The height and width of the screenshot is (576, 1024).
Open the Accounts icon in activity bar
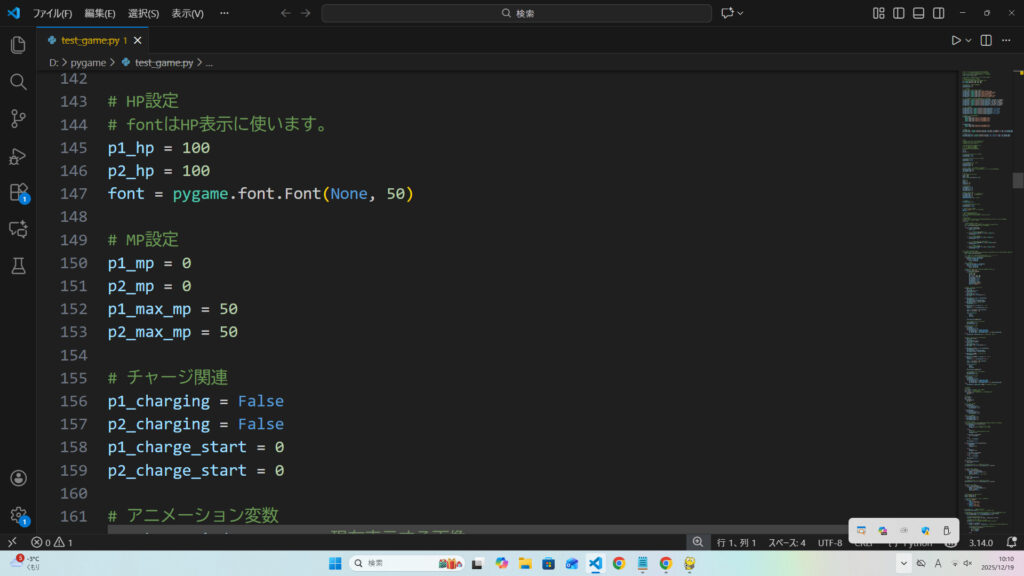tap(18, 479)
